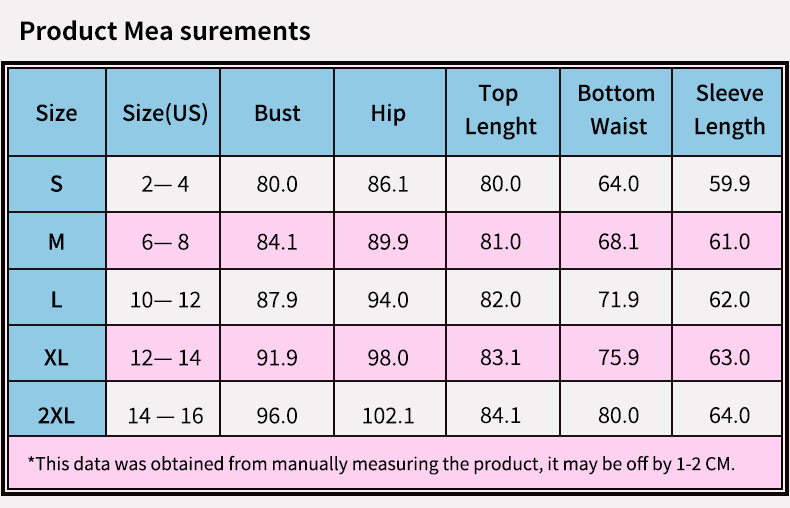The height and width of the screenshot is (508, 790).
Task: Select the Size column header
Action: pos(56,113)
